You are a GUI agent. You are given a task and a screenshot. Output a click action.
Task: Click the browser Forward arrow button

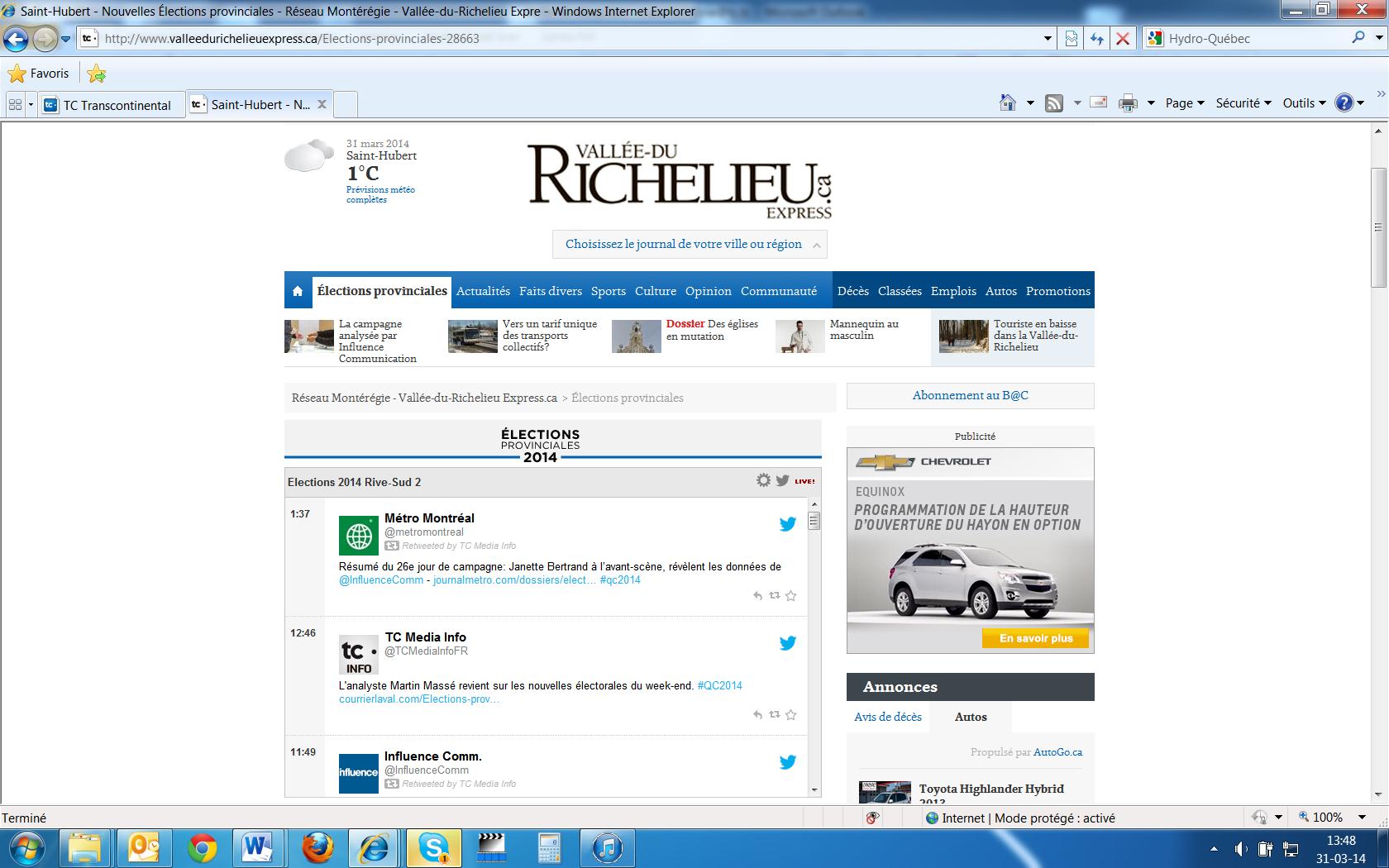45,39
